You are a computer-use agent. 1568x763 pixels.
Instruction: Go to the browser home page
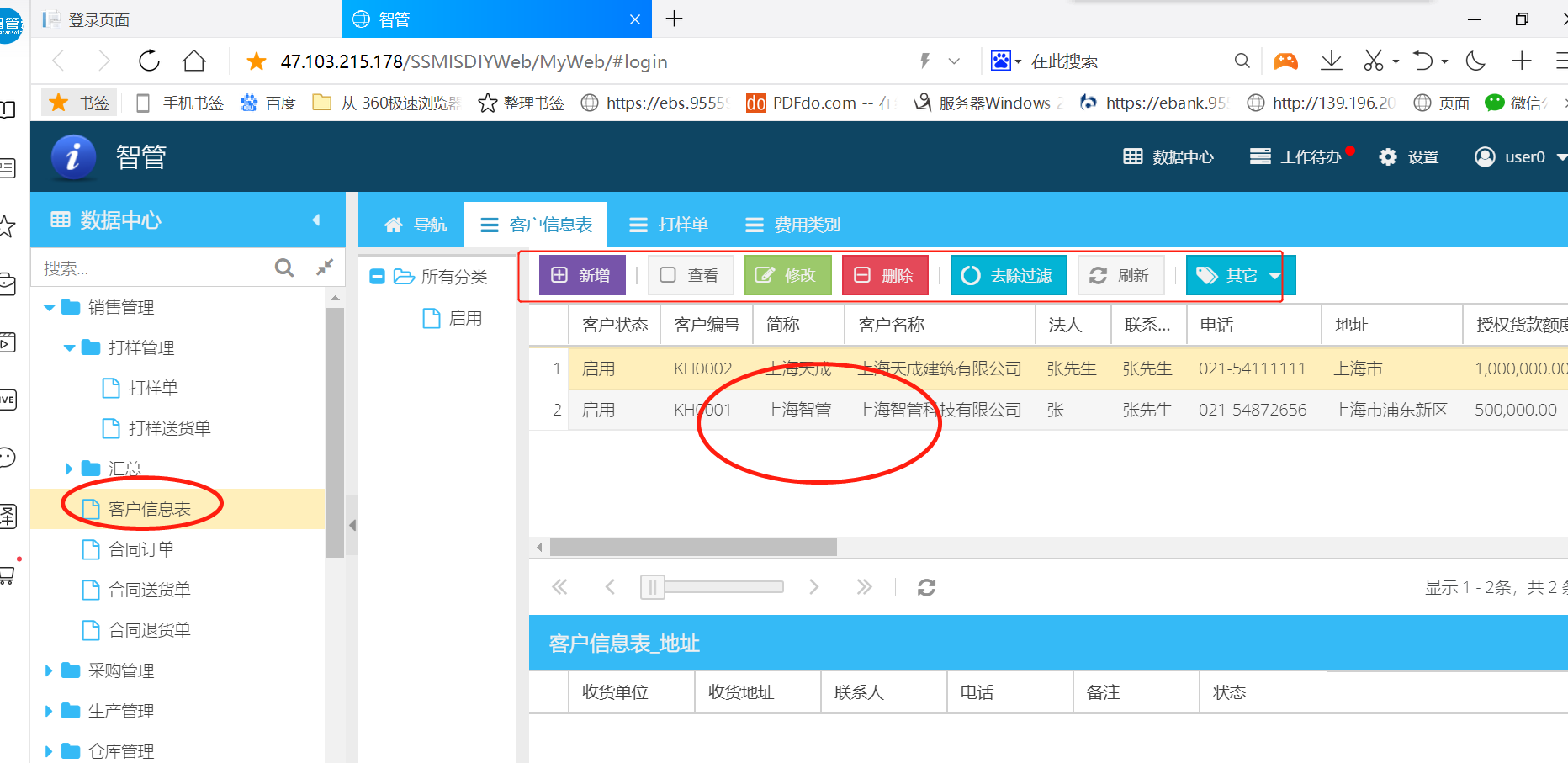[x=194, y=61]
